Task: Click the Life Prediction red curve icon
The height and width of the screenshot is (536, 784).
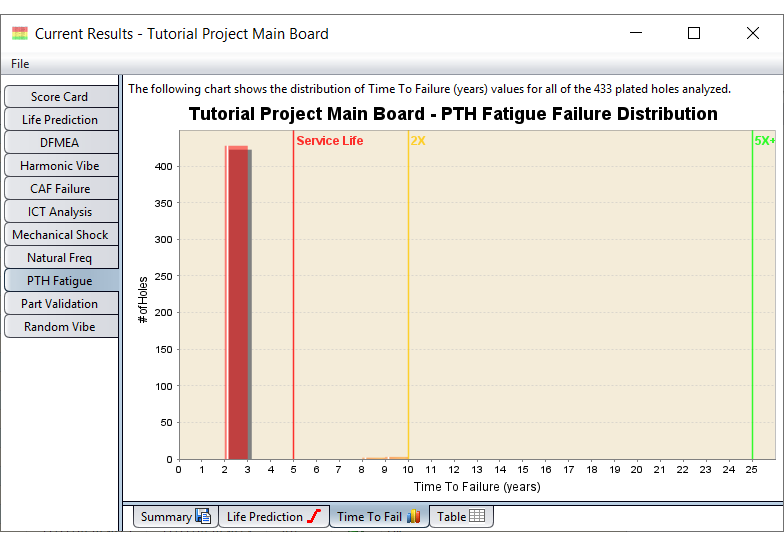Action: pyautogui.click(x=314, y=516)
